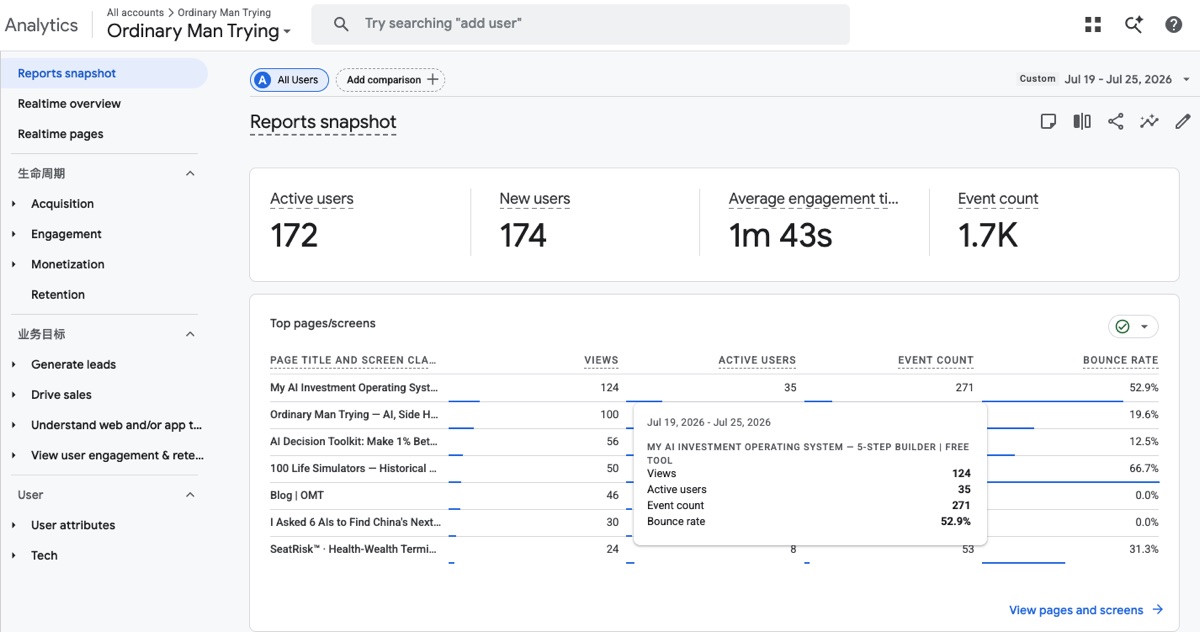
Task: Click the New users metric label
Action: point(535,199)
